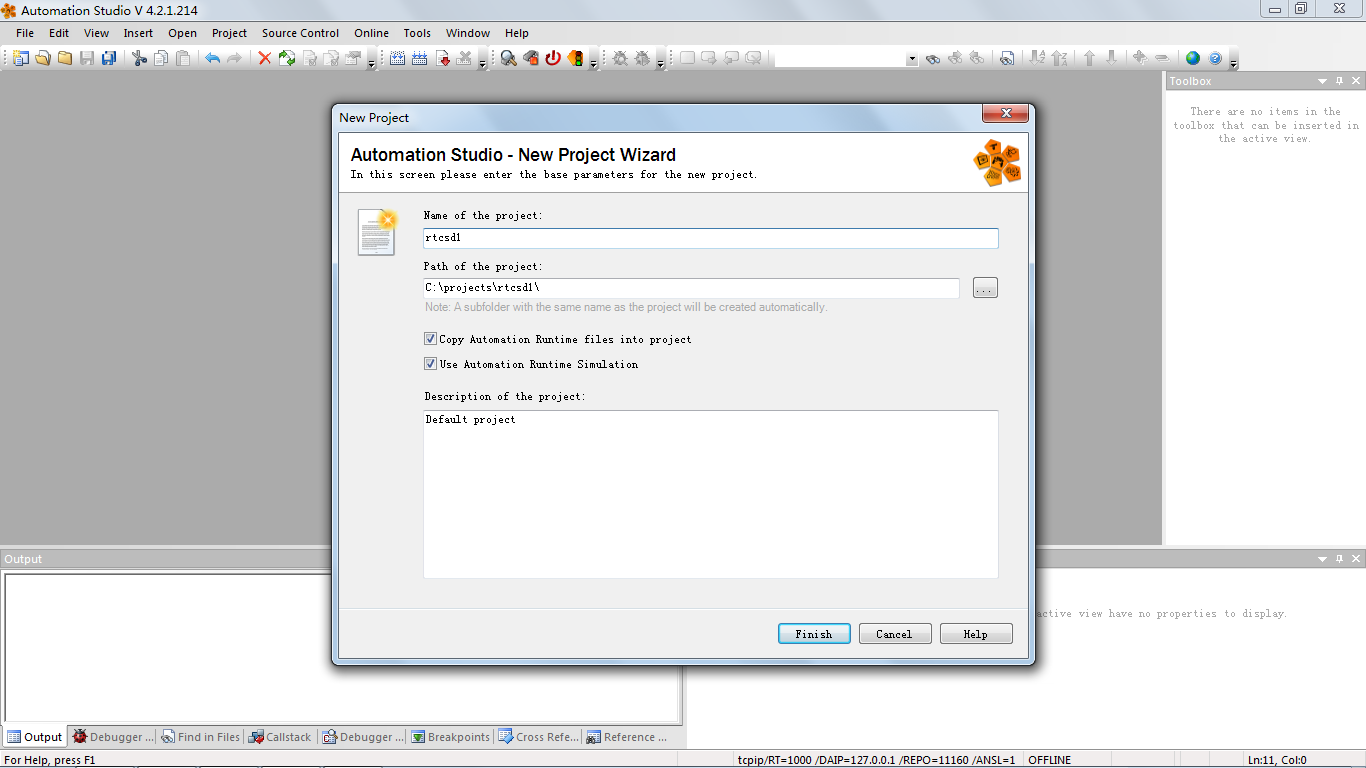Expand the online toolbar overflow arrow
Image resolution: width=1366 pixels, height=768 pixels.
593,62
